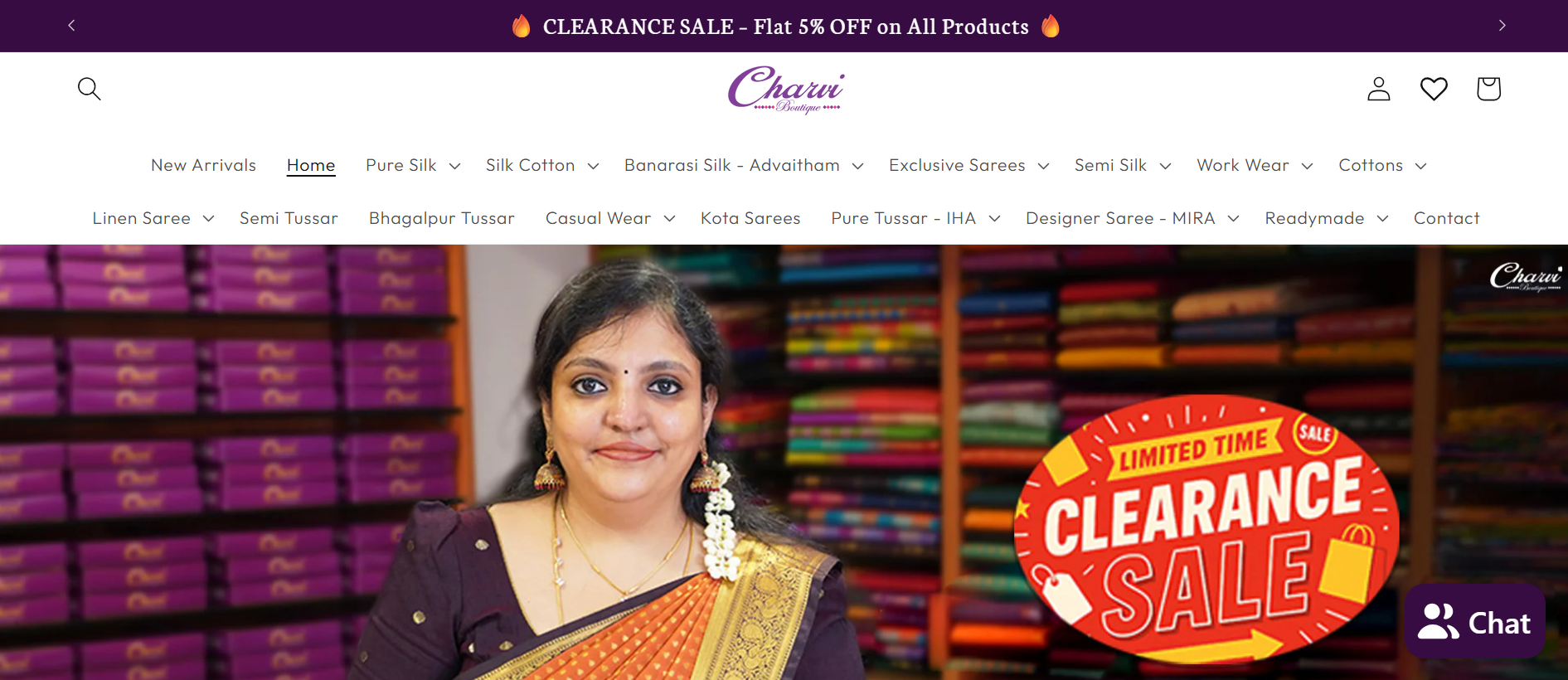Expand the Exclusive Sarees dropdown
The width and height of the screenshot is (1568, 680).
point(969,166)
